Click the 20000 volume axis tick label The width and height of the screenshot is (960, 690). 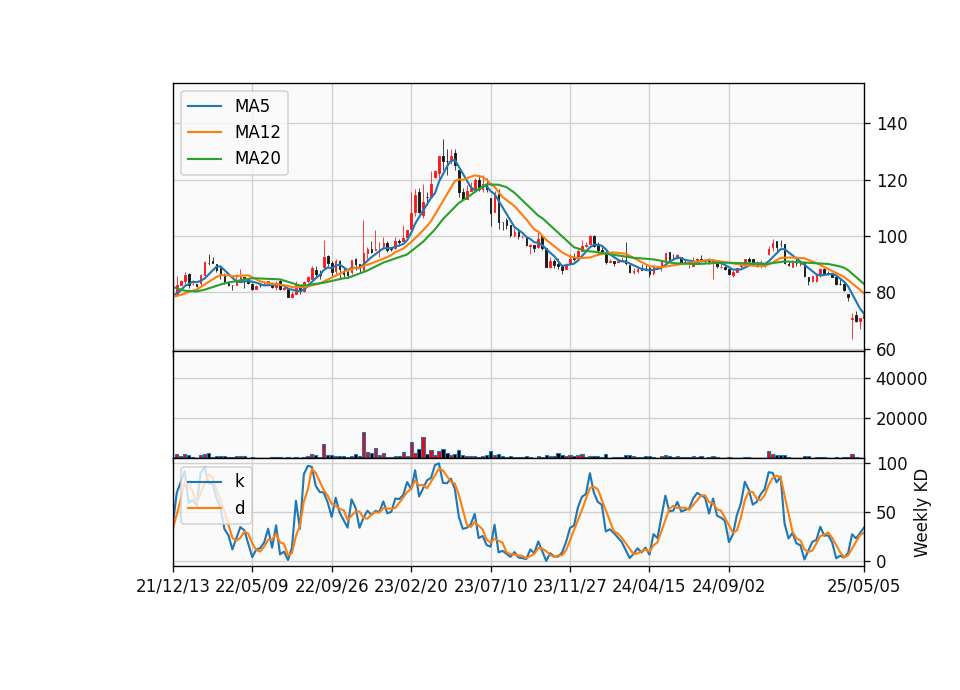[902, 419]
